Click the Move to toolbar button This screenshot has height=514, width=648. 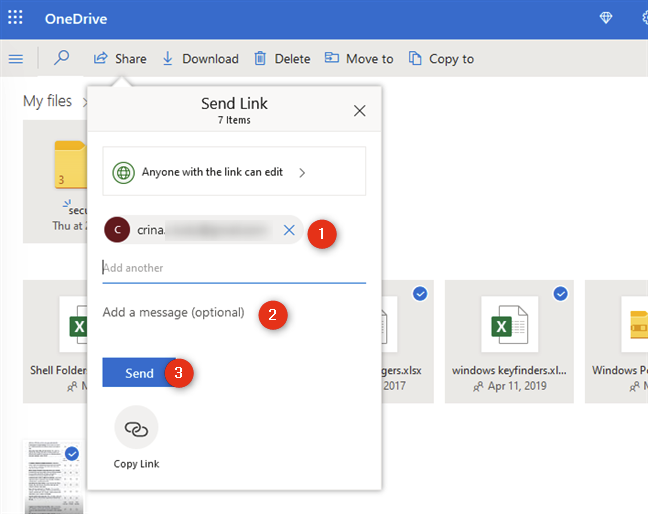(359, 59)
